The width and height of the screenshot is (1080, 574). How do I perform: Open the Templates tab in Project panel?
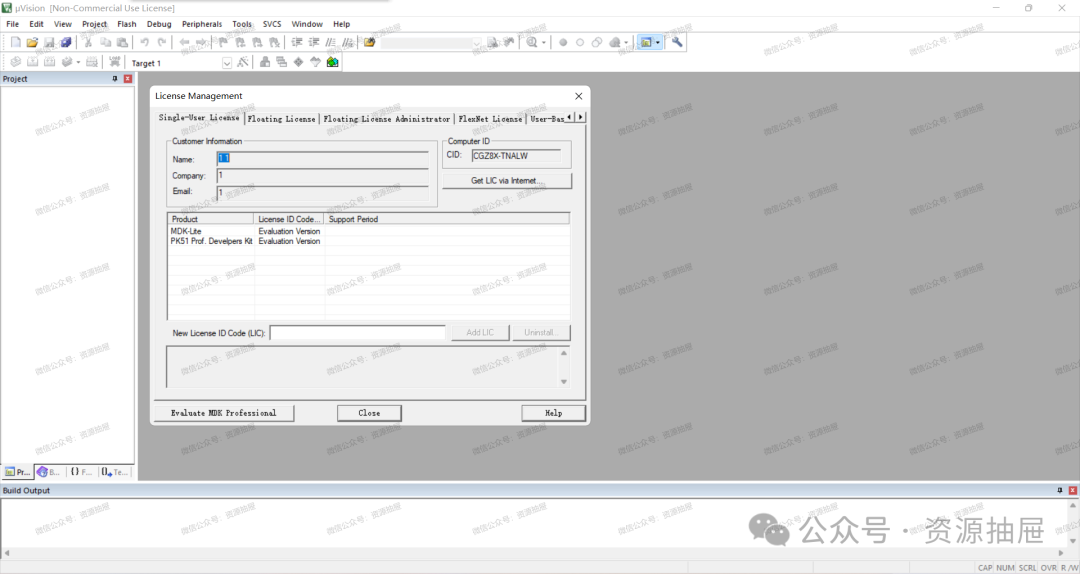tap(114, 472)
